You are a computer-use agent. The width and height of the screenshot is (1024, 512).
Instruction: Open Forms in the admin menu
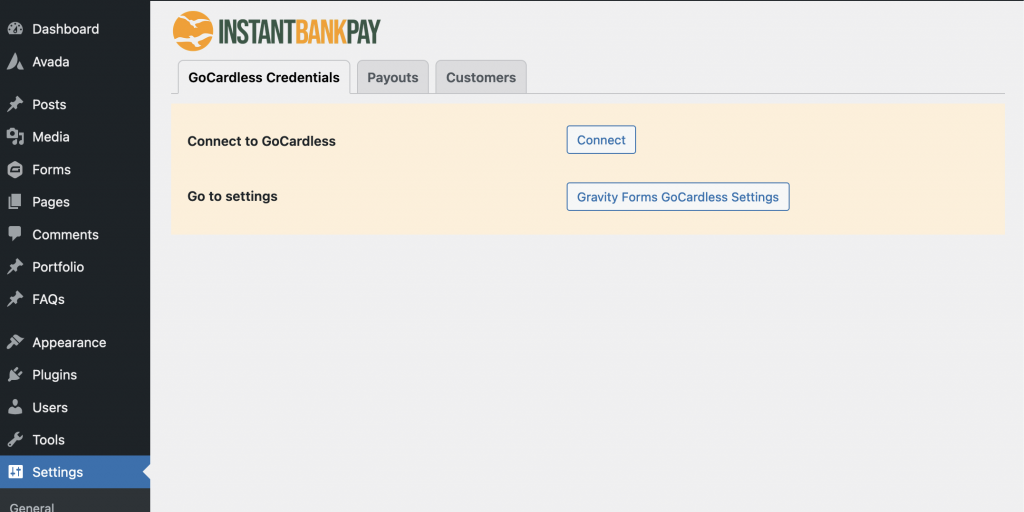tap(75, 170)
